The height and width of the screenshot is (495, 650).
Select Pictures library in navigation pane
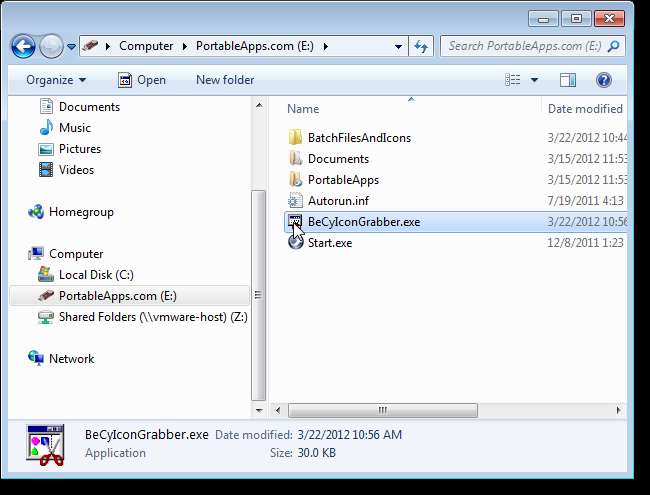click(x=80, y=149)
